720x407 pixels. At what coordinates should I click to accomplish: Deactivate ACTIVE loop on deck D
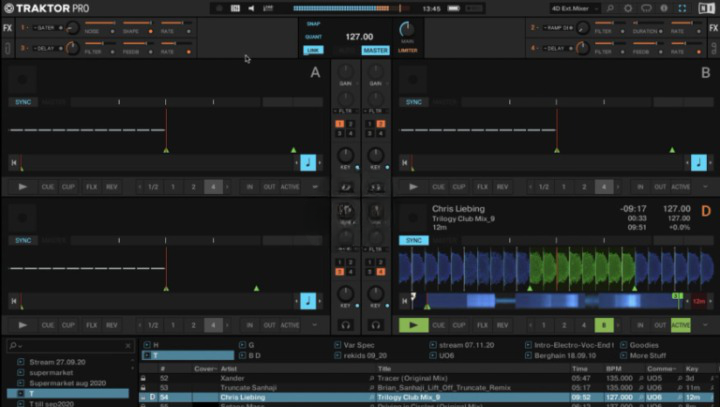pos(681,325)
